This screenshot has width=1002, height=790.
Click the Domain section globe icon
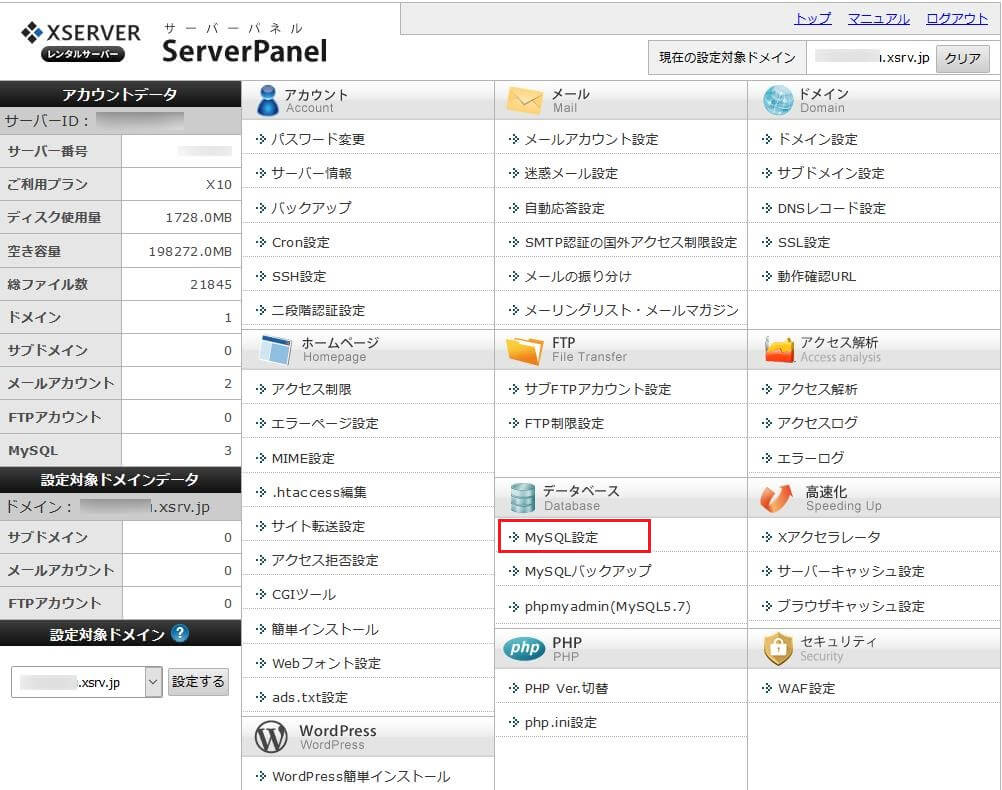point(778,100)
